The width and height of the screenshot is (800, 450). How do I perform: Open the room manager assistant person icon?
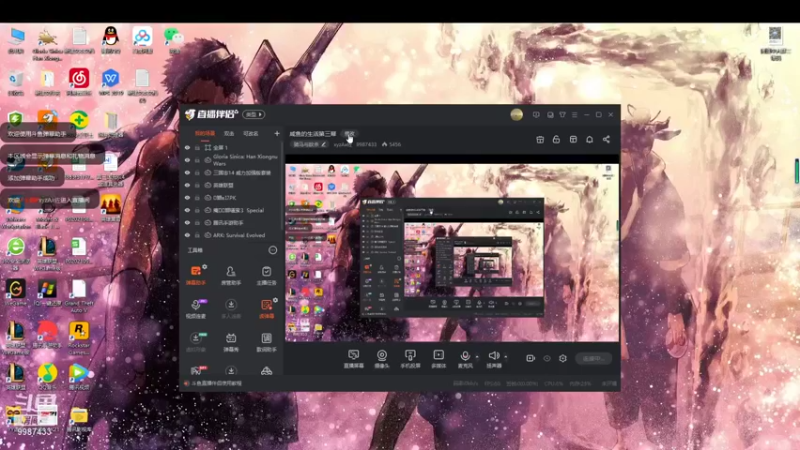click(231, 276)
